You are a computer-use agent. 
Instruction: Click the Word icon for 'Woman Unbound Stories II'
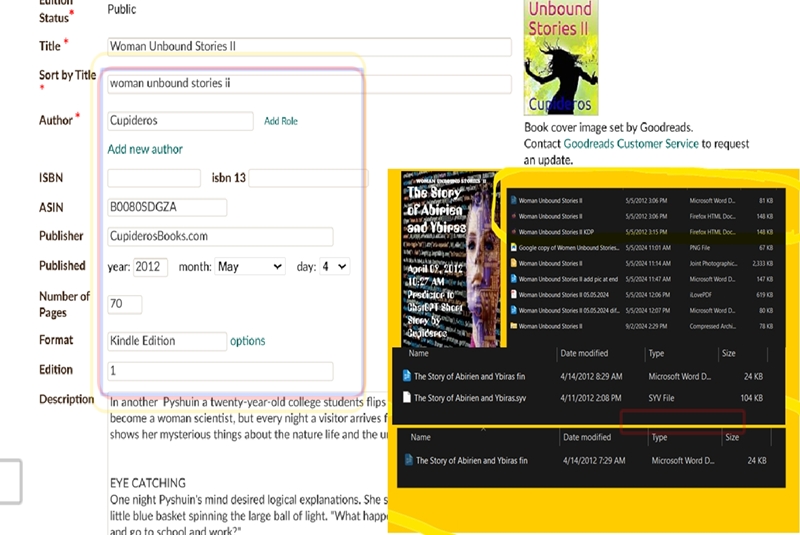click(x=513, y=200)
